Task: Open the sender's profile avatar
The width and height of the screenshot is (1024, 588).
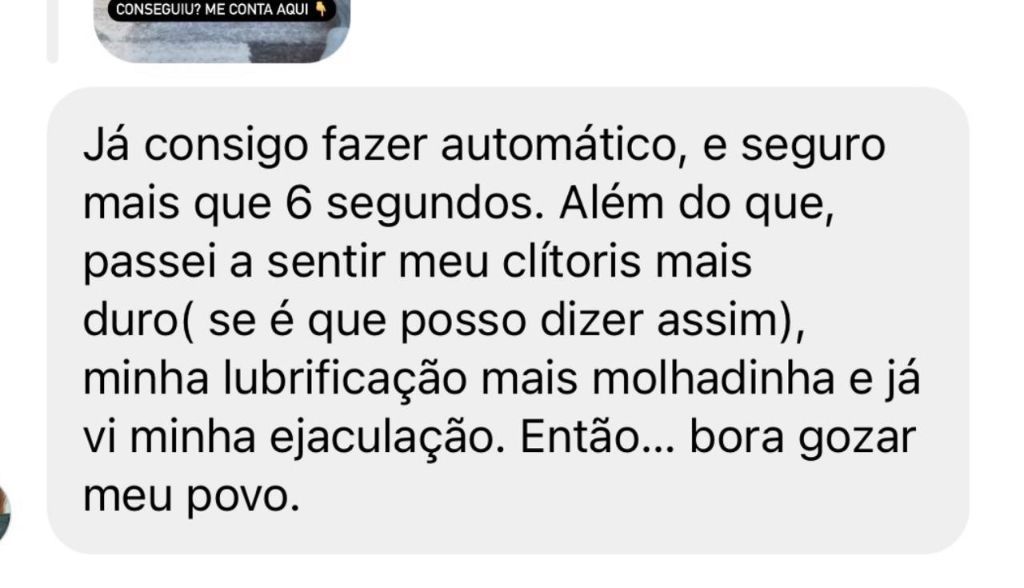Action: tap(4, 513)
